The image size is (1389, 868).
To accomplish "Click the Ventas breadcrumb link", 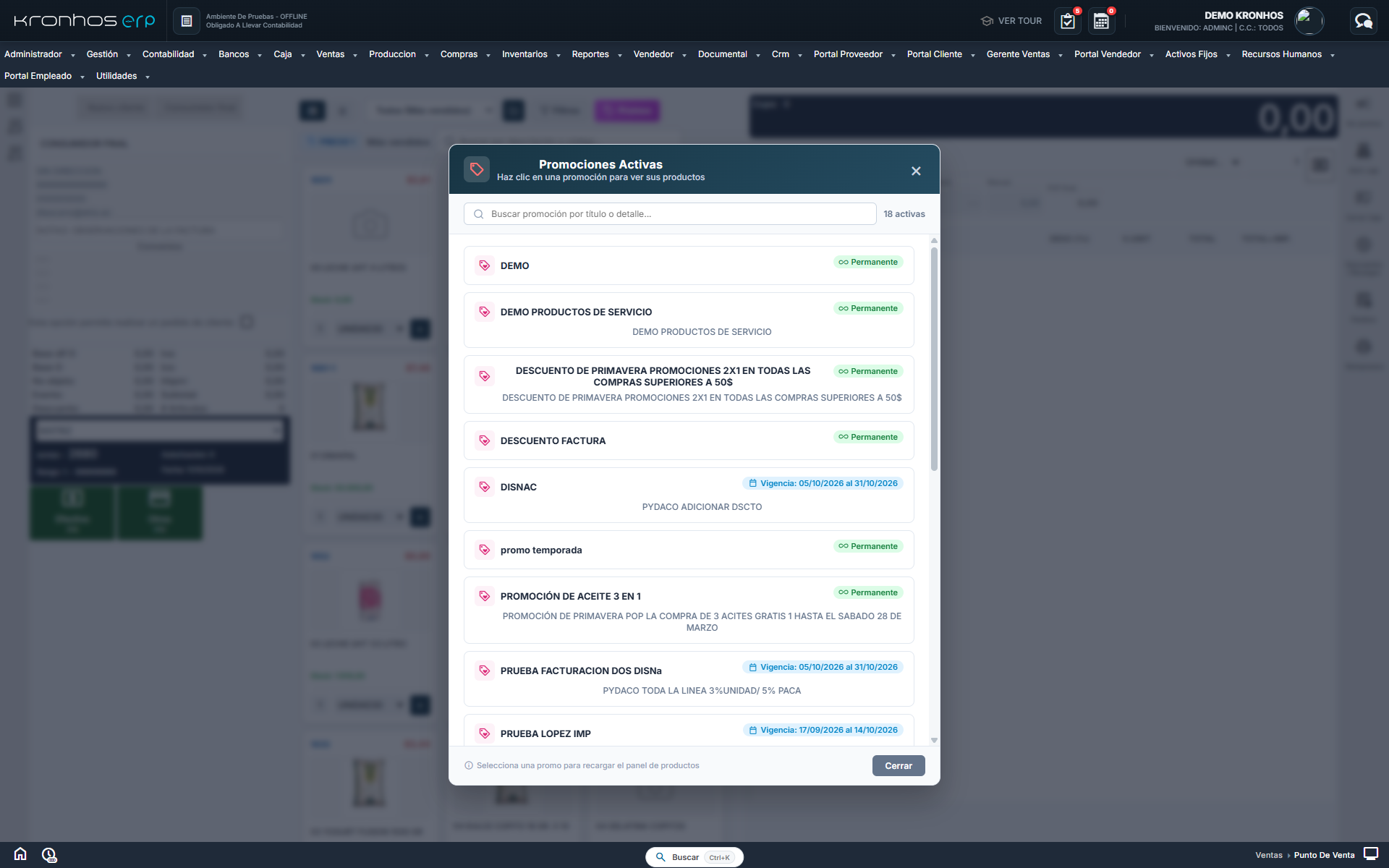I will coord(1268,855).
